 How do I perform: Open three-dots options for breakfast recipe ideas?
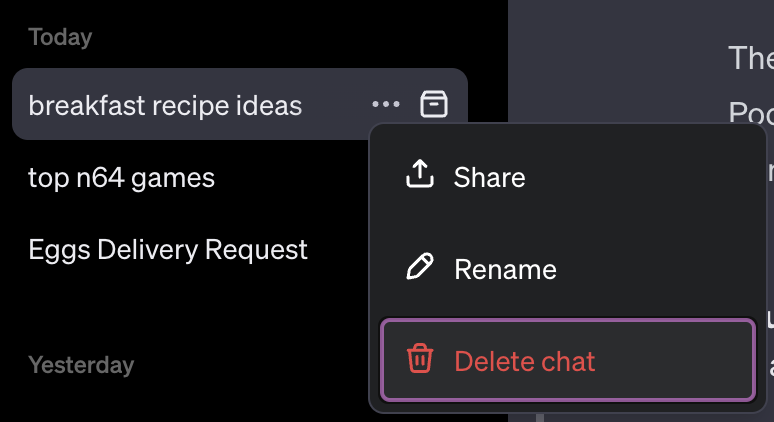click(386, 104)
